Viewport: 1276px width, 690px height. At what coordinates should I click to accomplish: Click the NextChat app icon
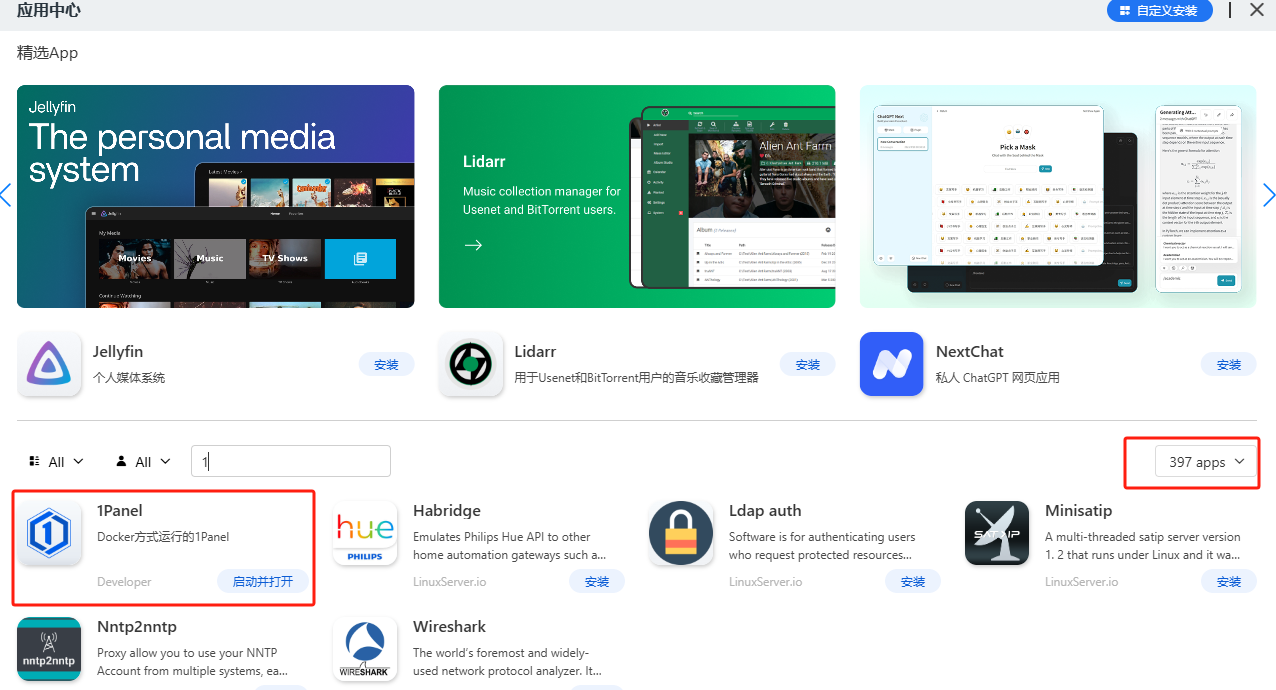click(x=892, y=364)
